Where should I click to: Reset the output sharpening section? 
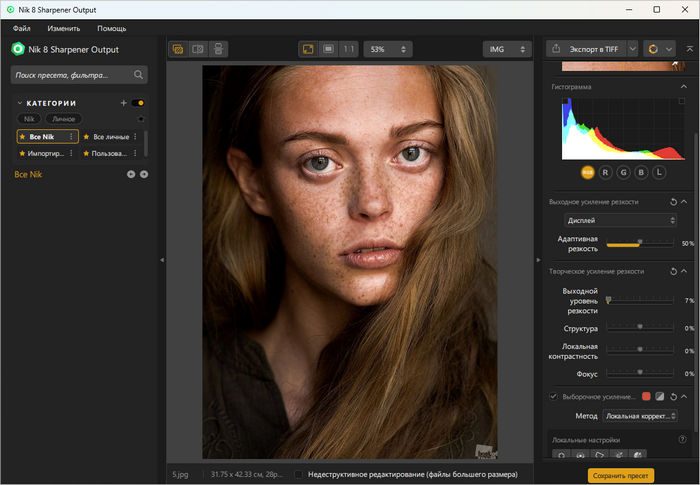(x=673, y=202)
